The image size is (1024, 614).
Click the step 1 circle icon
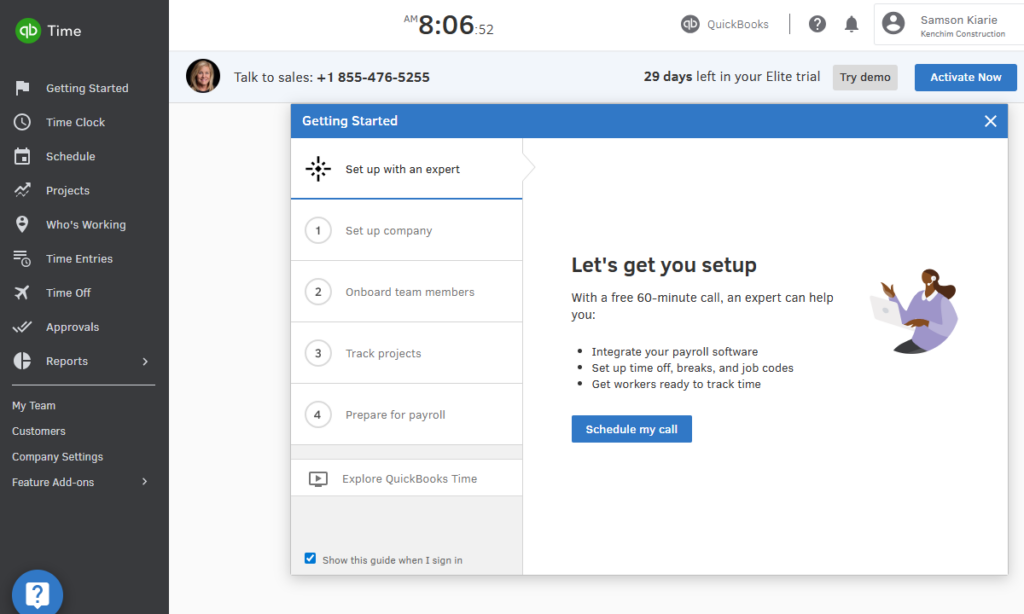tap(318, 231)
